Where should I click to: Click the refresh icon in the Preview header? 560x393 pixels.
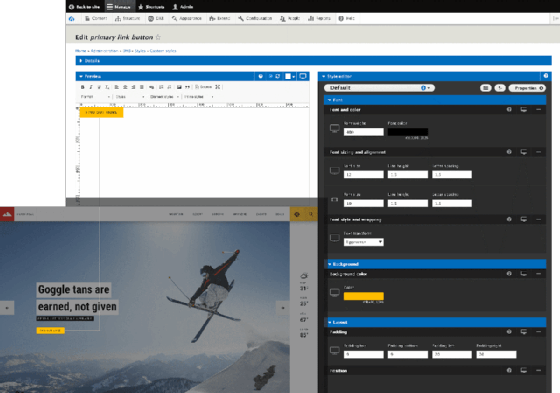pos(278,76)
